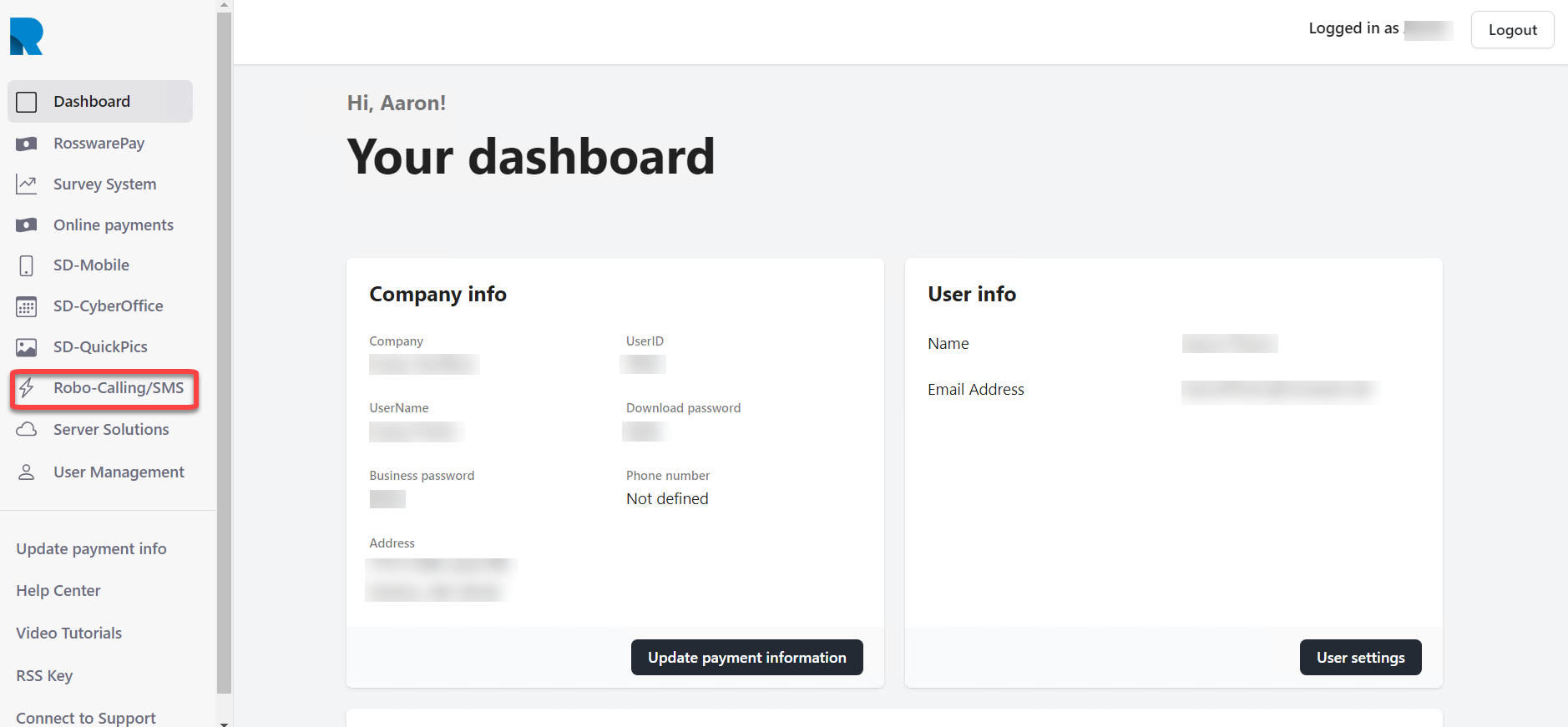Click the SD-Mobile phone icon
Image resolution: width=1568 pixels, height=727 pixels.
pyautogui.click(x=27, y=265)
